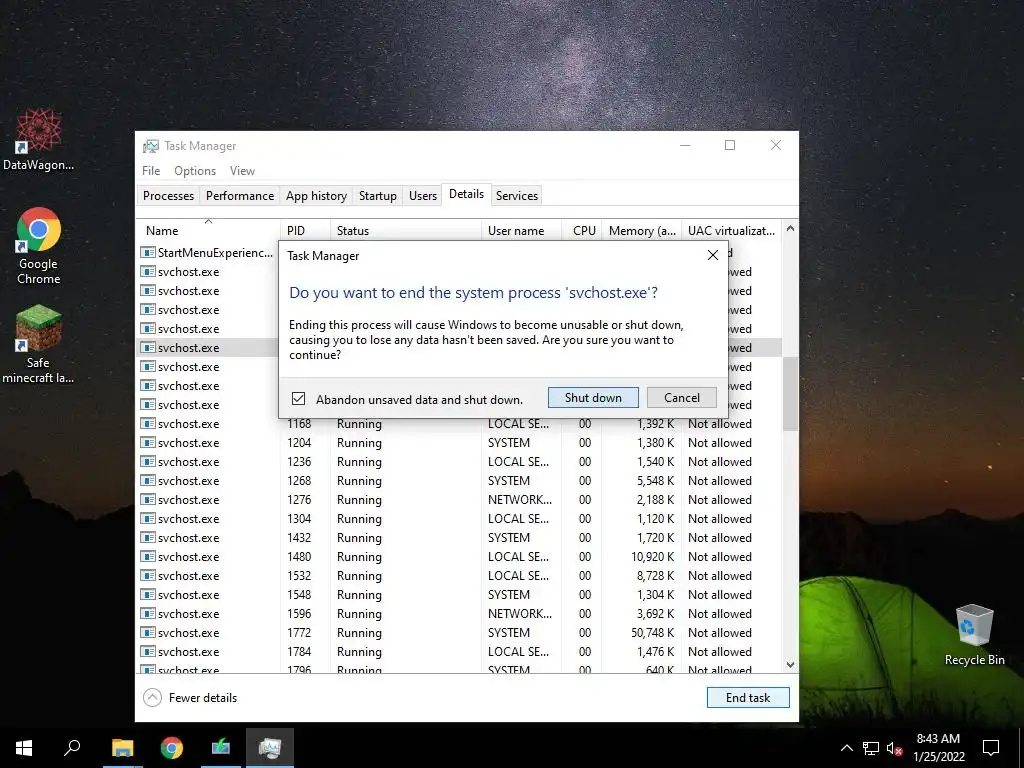Switch to the Performance tab

[240, 196]
